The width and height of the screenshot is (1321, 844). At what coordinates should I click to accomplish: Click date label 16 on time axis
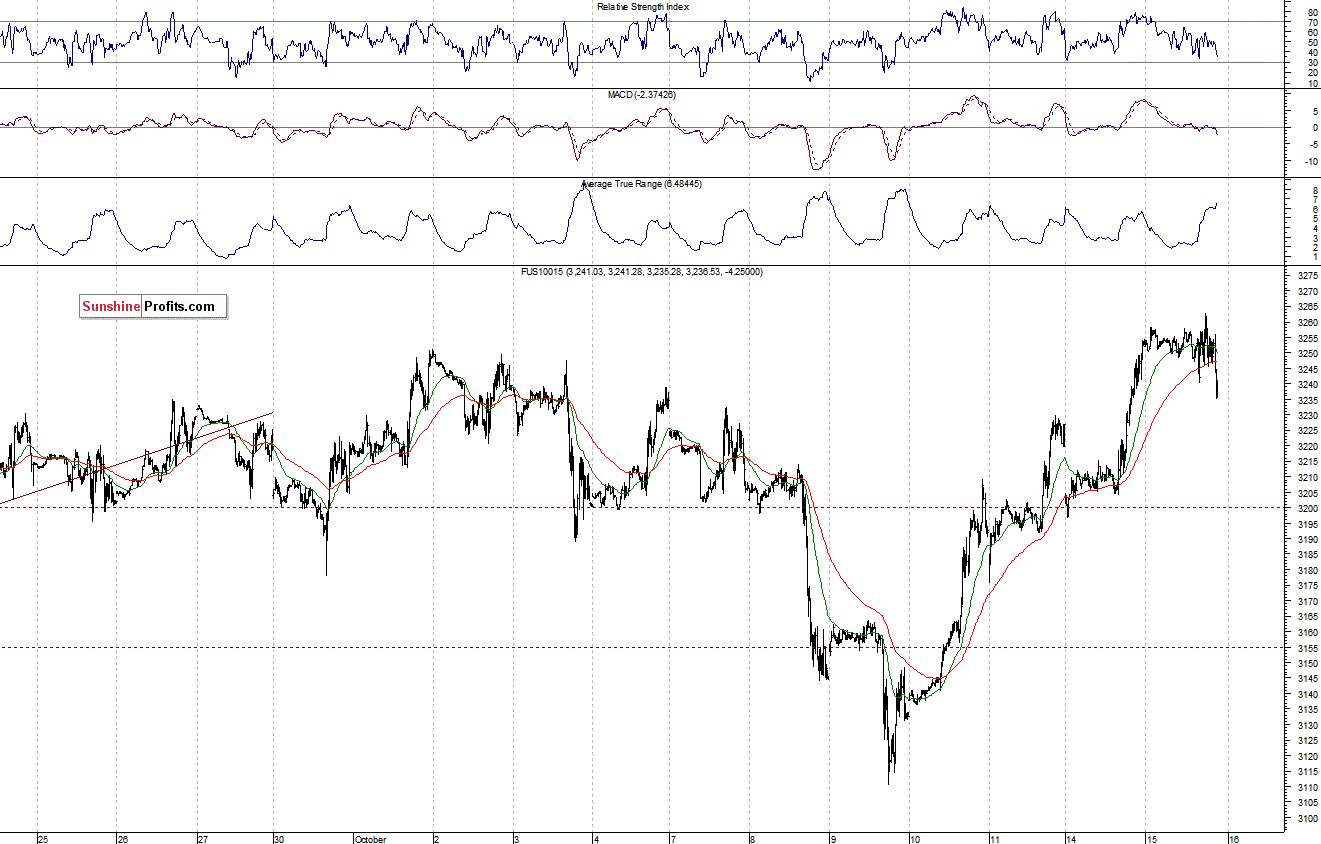(1232, 839)
